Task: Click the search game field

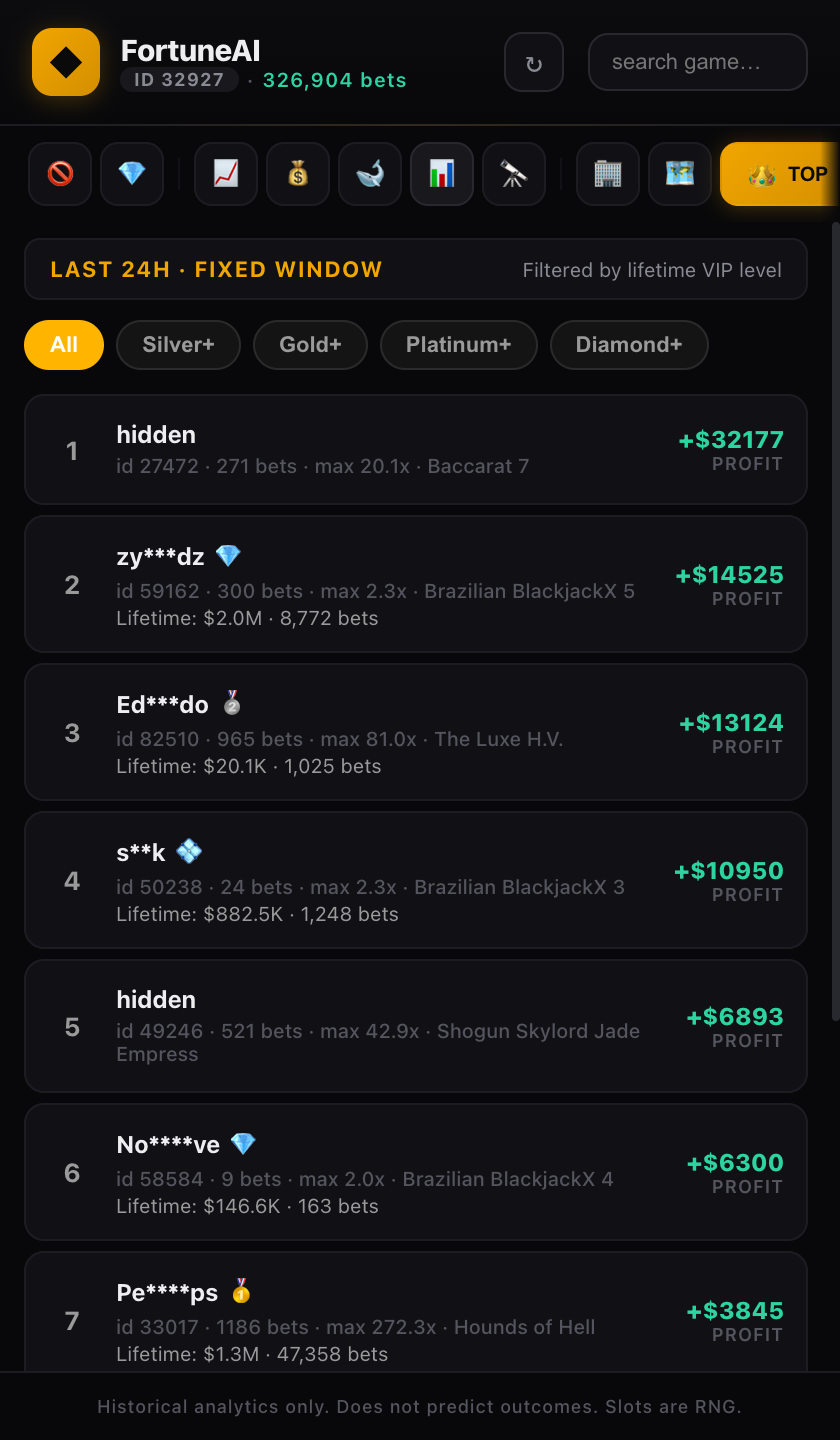Action: coord(697,61)
